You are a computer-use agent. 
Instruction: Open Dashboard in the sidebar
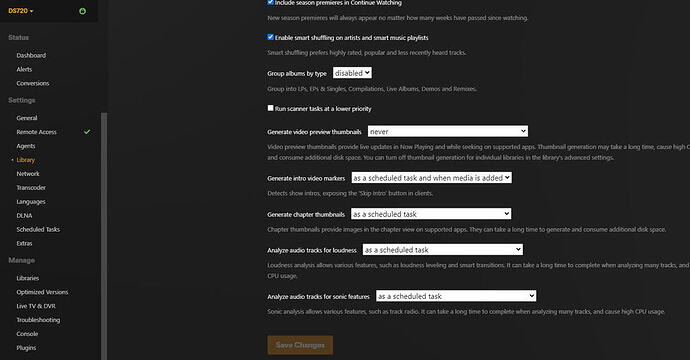[31, 55]
